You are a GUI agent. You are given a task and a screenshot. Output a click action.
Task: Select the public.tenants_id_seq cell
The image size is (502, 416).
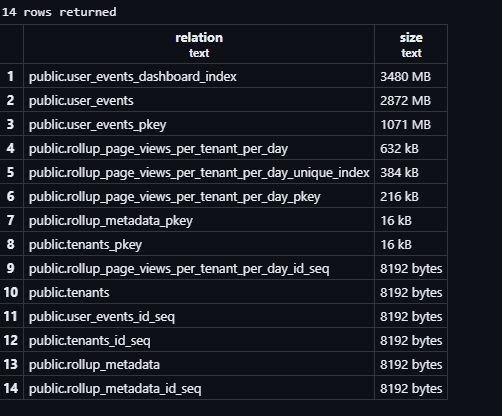pyautogui.click(x=199, y=340)
